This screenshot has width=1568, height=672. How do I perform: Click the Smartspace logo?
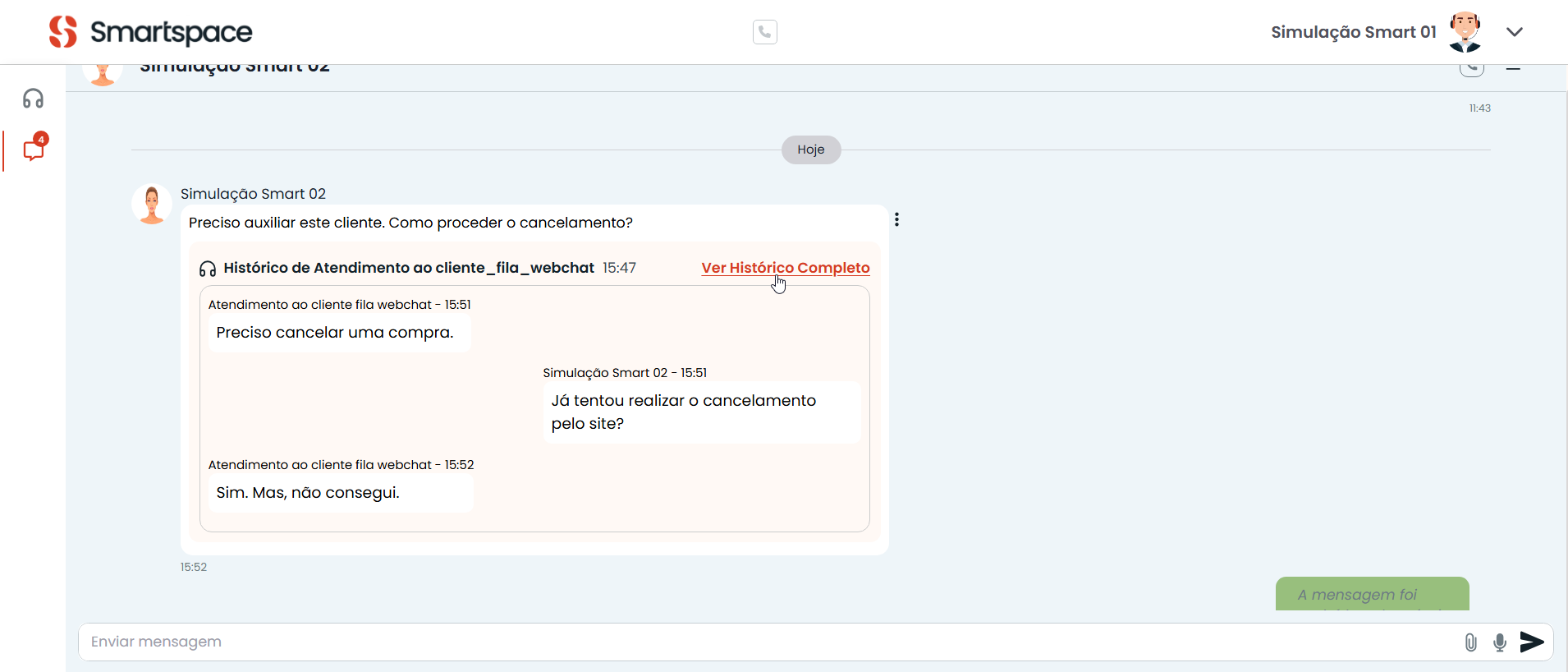click(x=151, y=32)
